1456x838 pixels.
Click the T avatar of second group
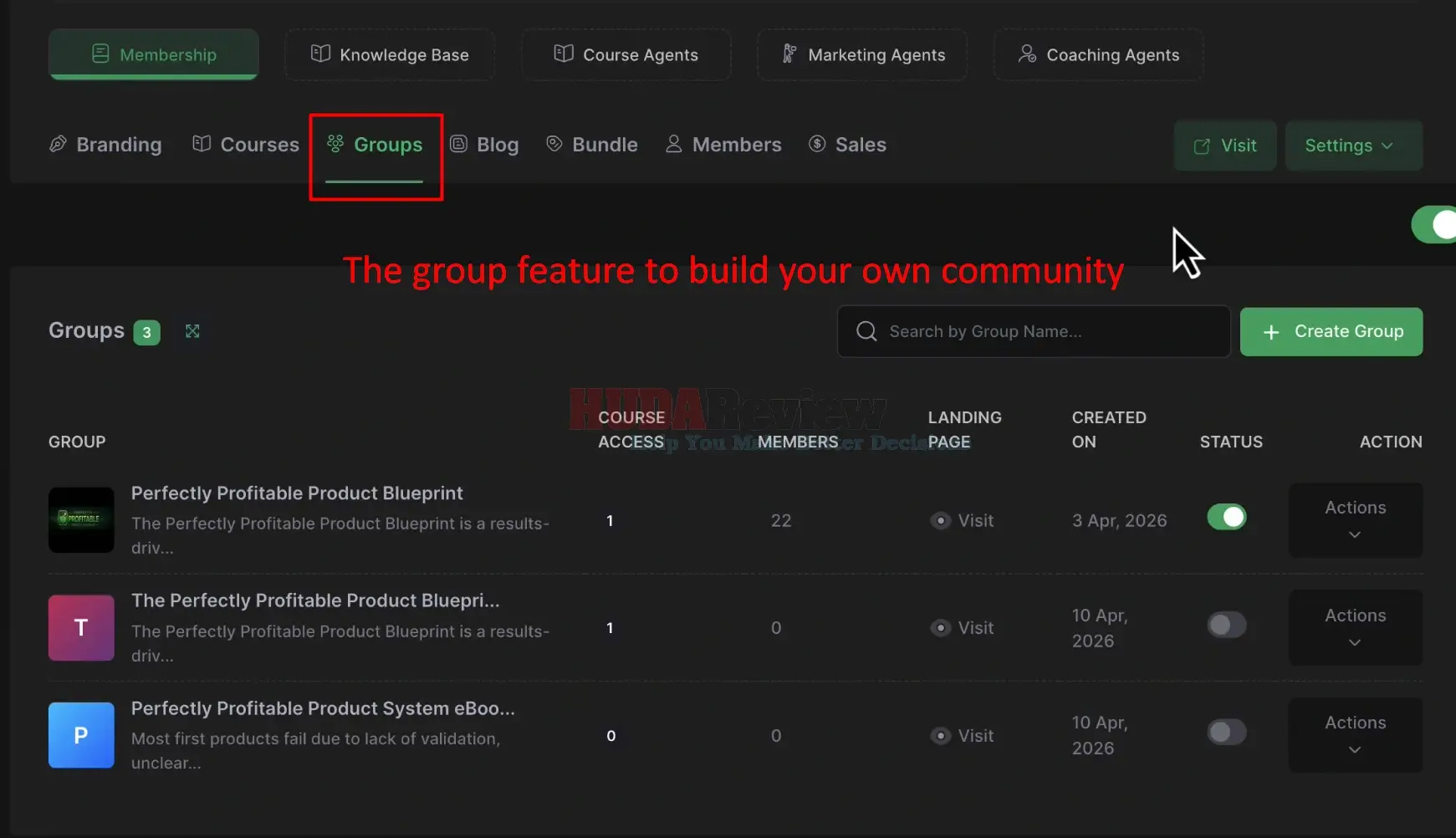81,627
